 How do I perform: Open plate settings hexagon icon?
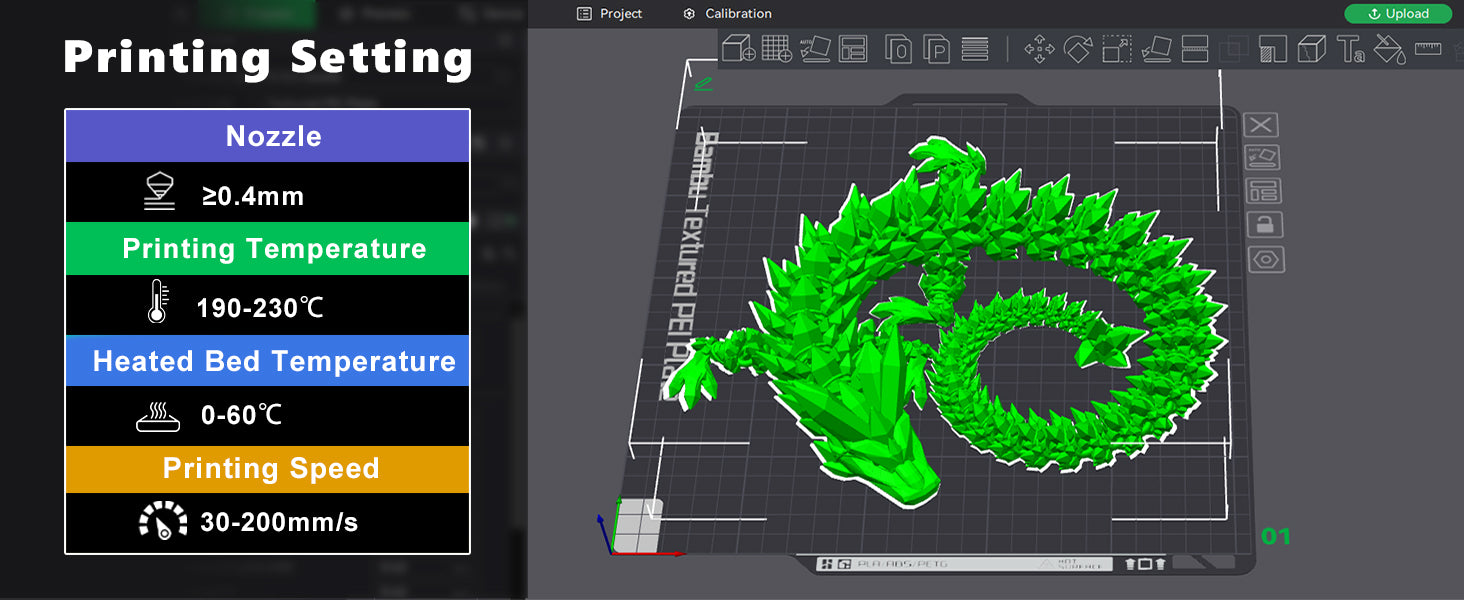coord(1266,259)
